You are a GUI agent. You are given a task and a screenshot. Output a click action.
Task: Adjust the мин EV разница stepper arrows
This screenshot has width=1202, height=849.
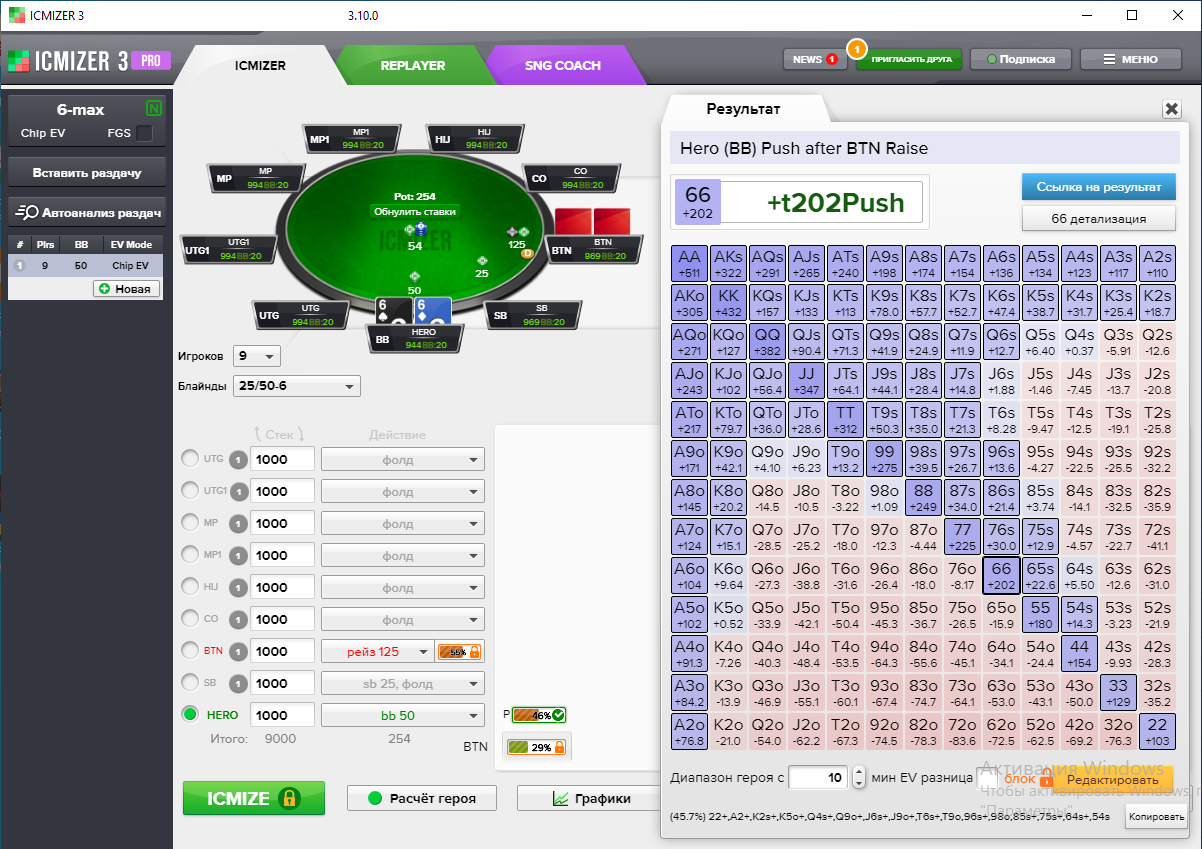(x=859, y=777)
